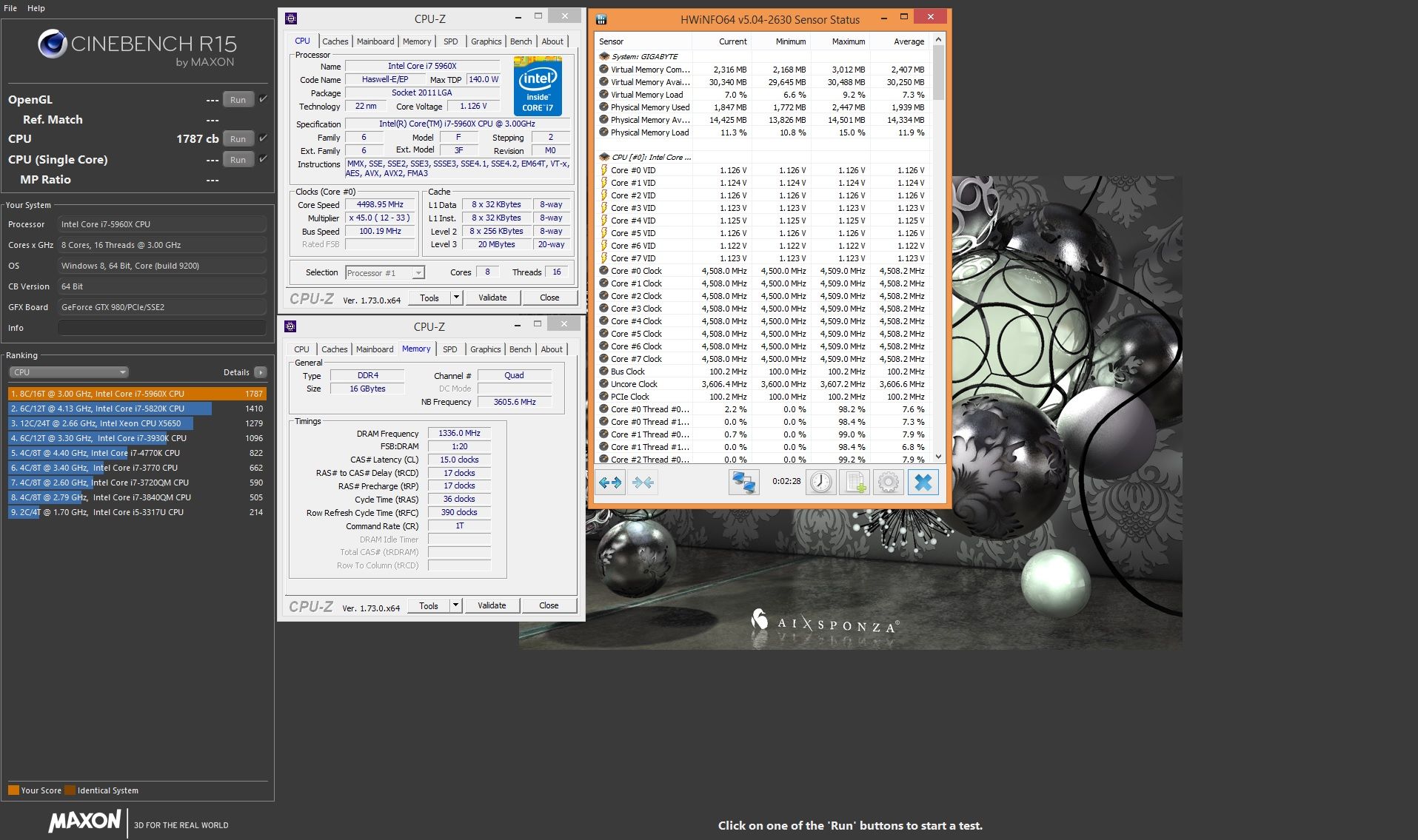1418x840 pixels.
Task: Click the Uncore Clock sensor icon
Action: click(x=603, y=384)
